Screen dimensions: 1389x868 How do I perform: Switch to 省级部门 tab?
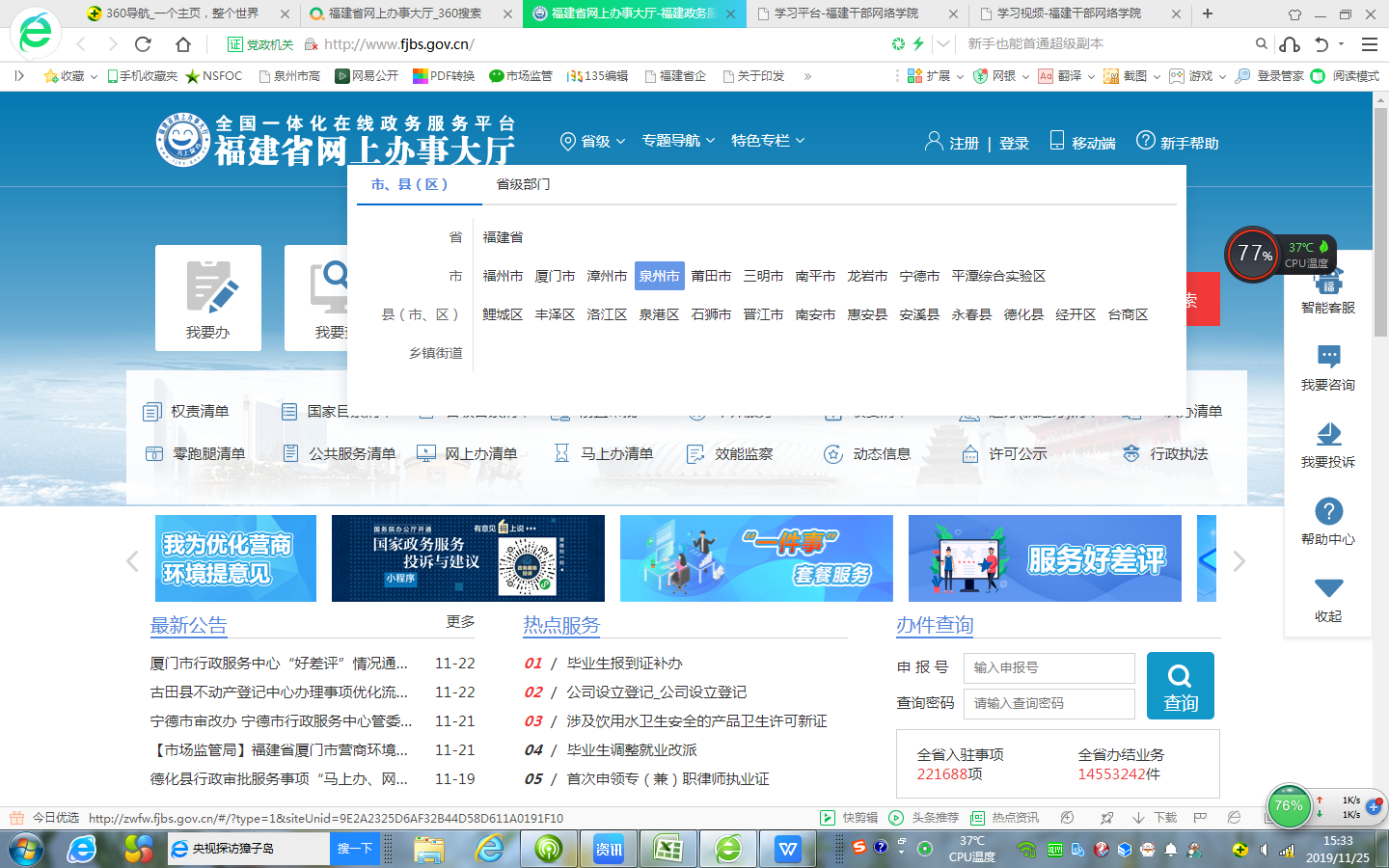(523, 184)
